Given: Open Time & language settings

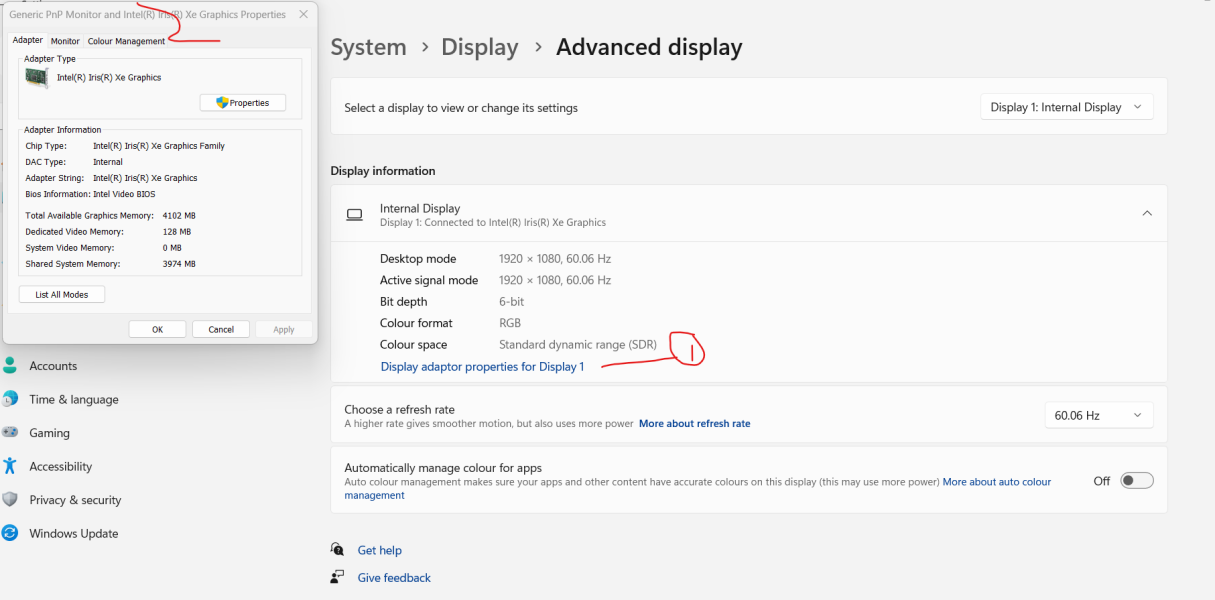Looking at the screenshot, I should point(75,399).
